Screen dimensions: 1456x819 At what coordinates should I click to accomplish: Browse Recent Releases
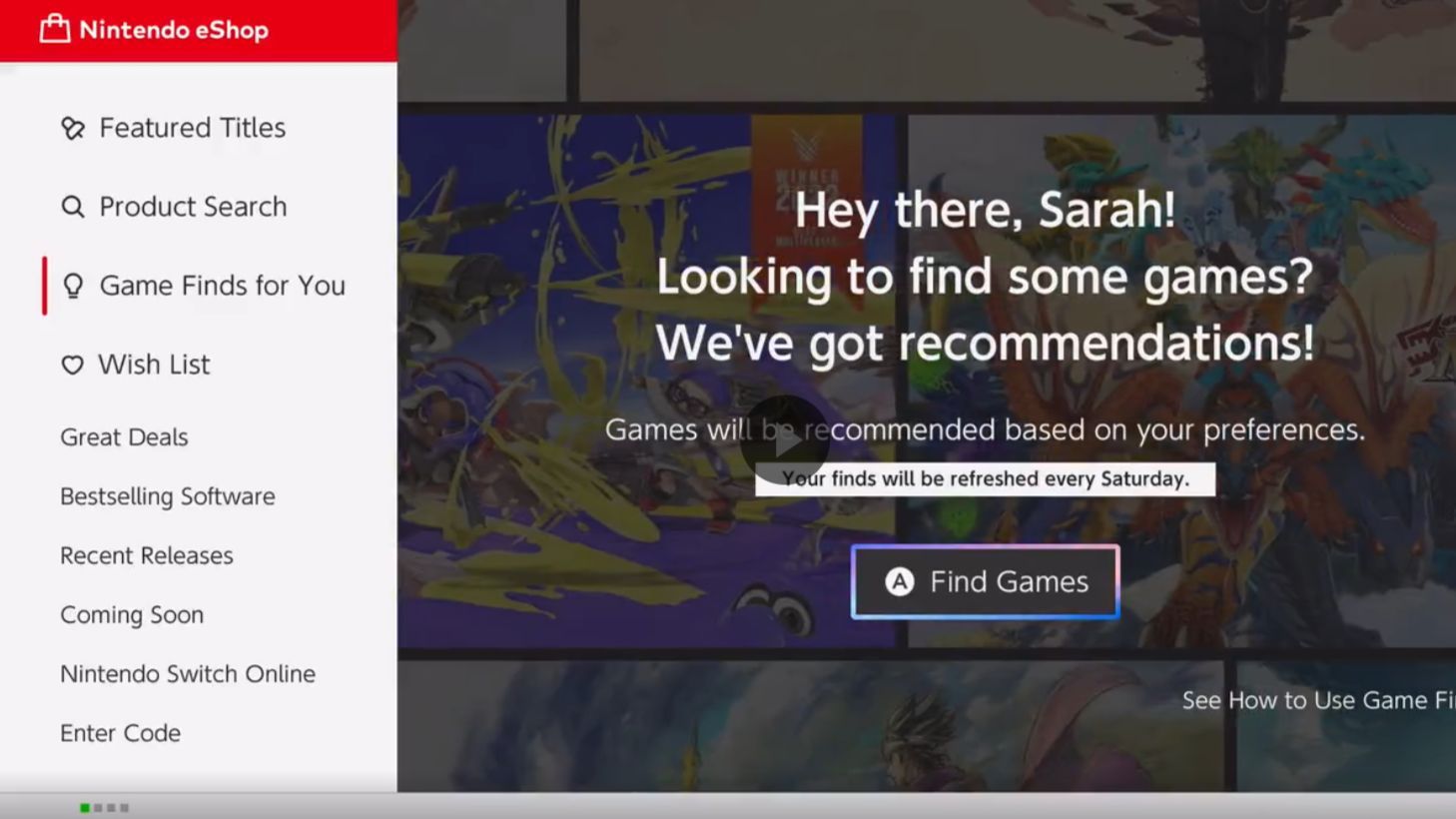click(146, 555)
